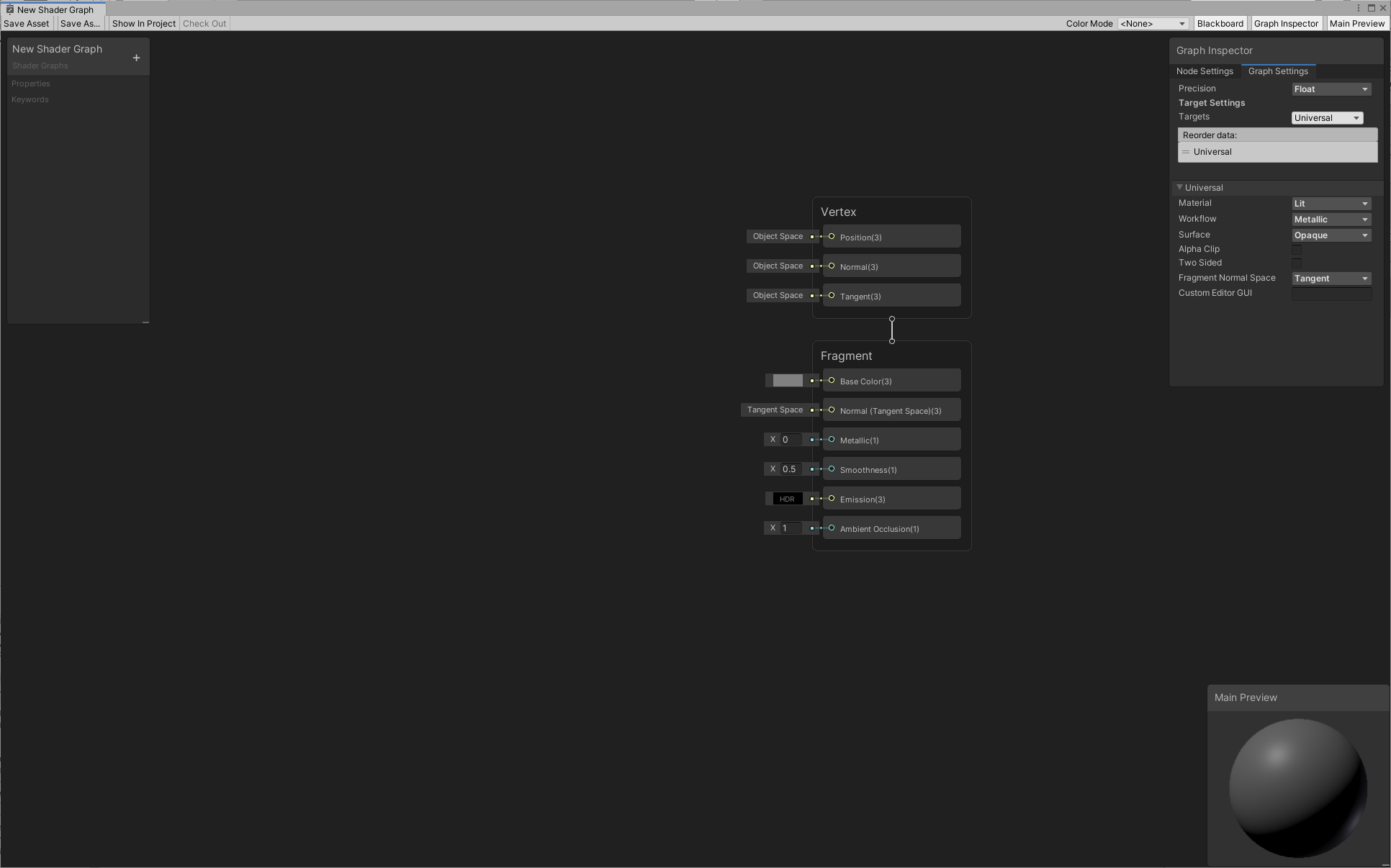The image size is (1391, 868).
Task: Click the Tangent(3) port on Vertex node
Action: 832,296
